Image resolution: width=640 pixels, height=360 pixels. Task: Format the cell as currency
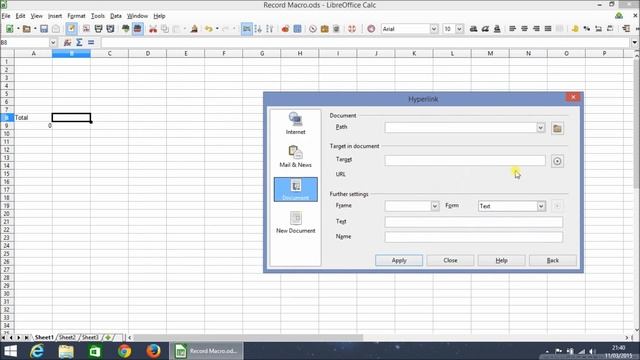coord(575,29)
